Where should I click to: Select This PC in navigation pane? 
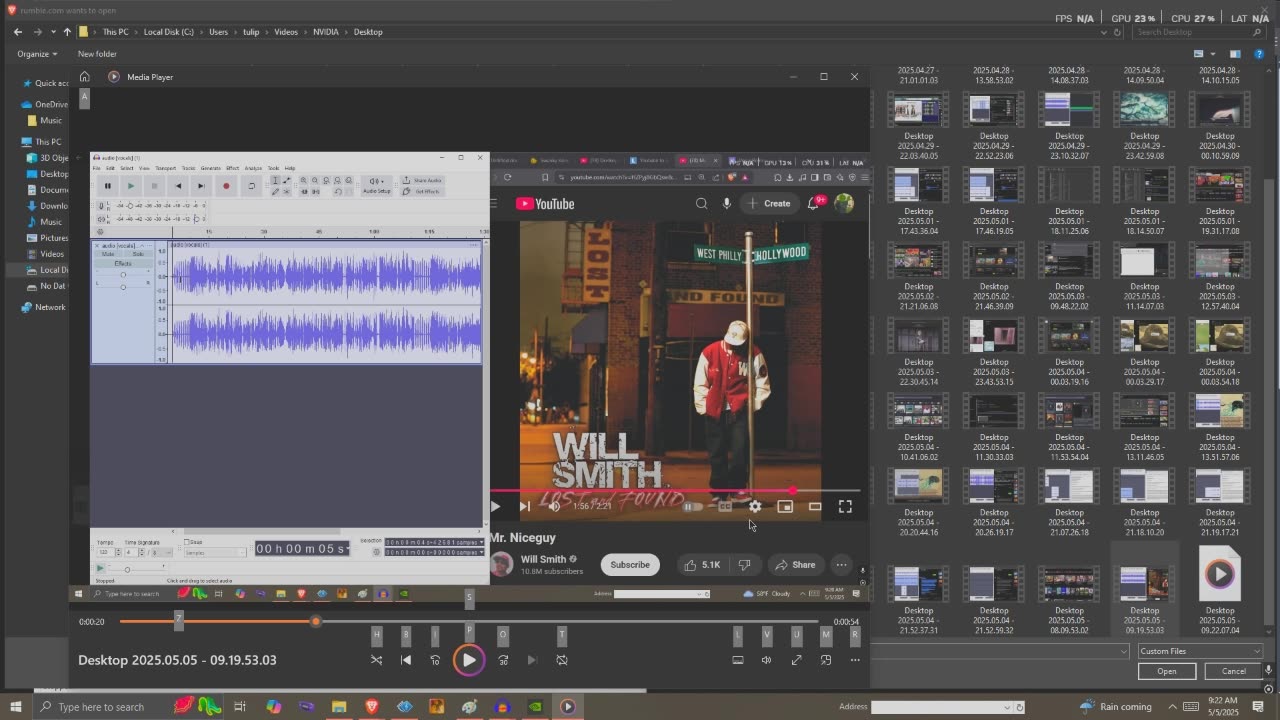pyautogui.click(x=41, y=142)
